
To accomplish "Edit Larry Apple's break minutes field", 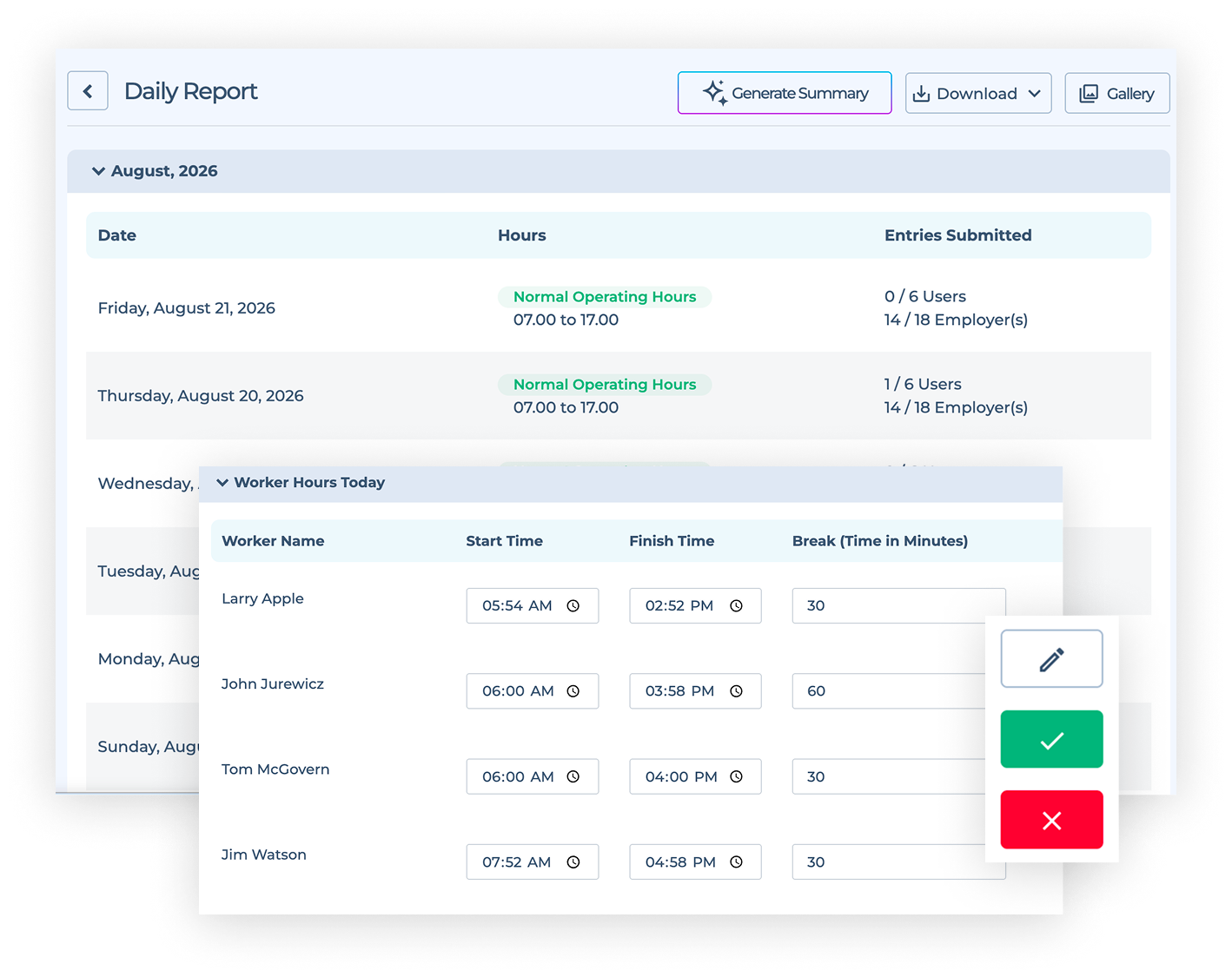I will 898,605.
